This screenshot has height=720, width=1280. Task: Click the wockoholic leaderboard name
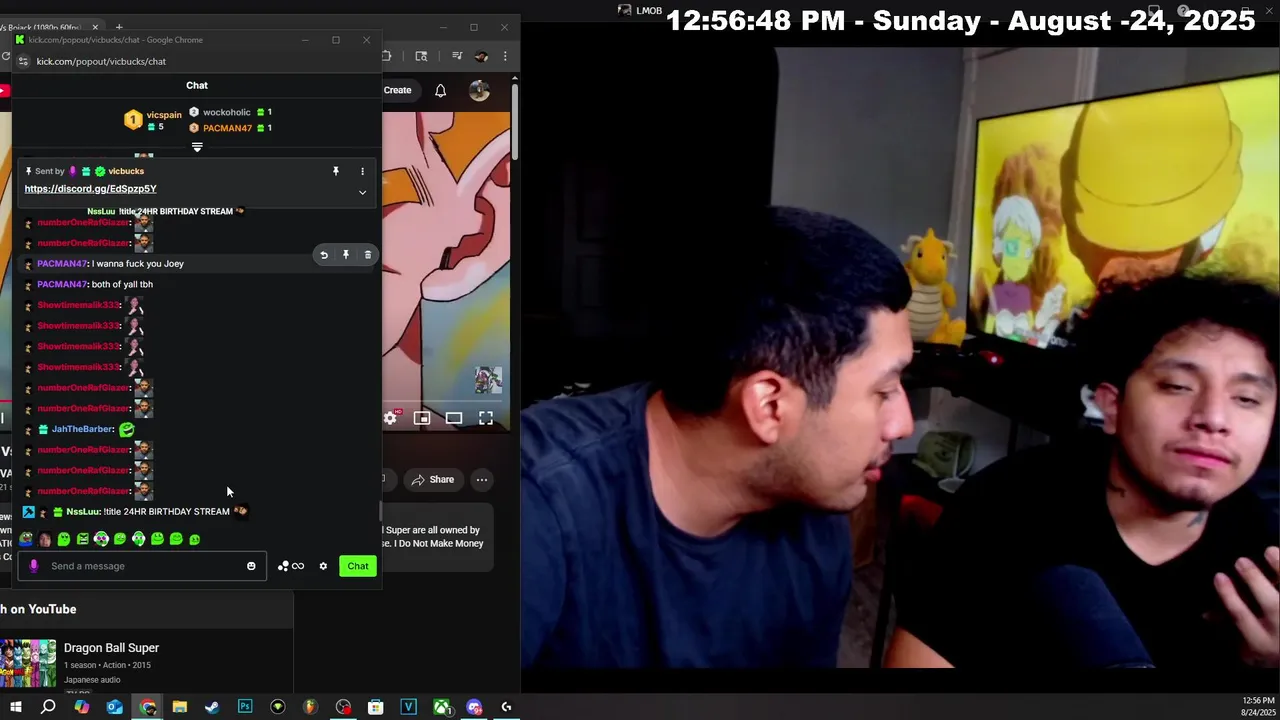226,112
